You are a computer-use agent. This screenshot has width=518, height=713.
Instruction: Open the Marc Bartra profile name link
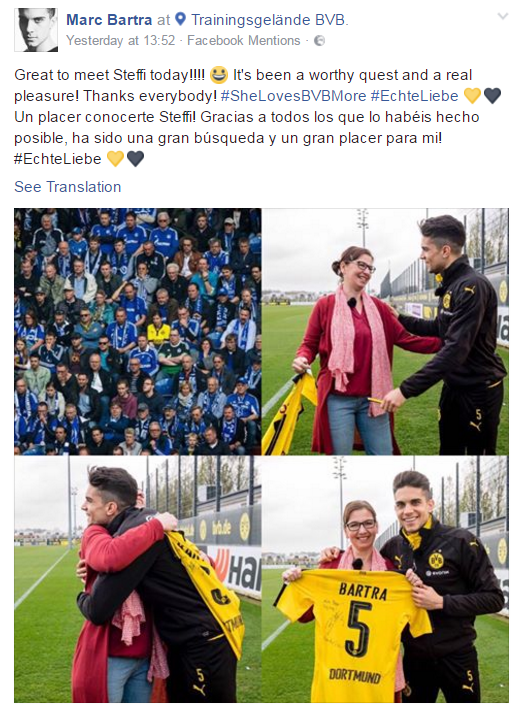click(109, 20)
